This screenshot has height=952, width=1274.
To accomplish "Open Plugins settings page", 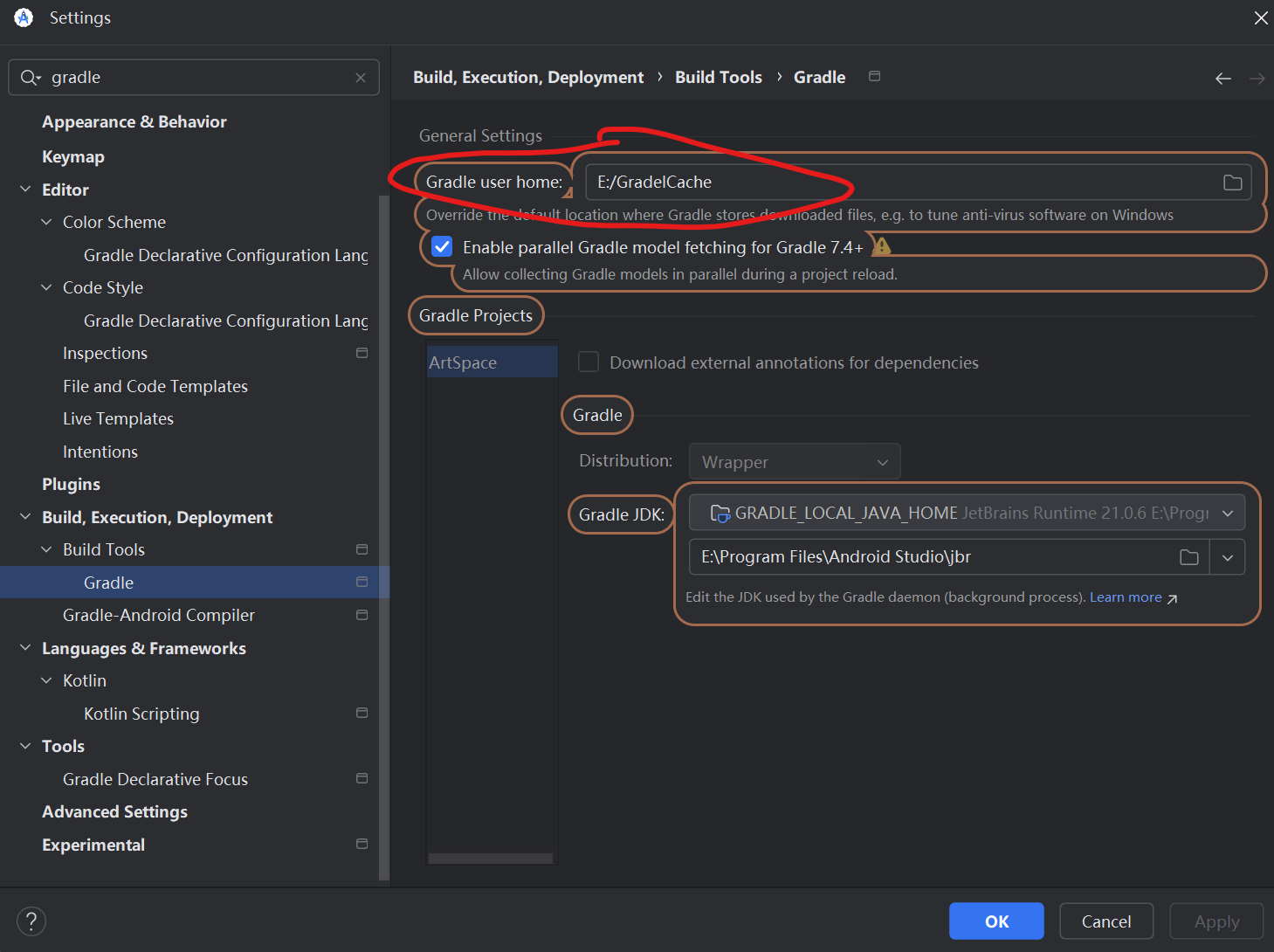I will 71,485.
